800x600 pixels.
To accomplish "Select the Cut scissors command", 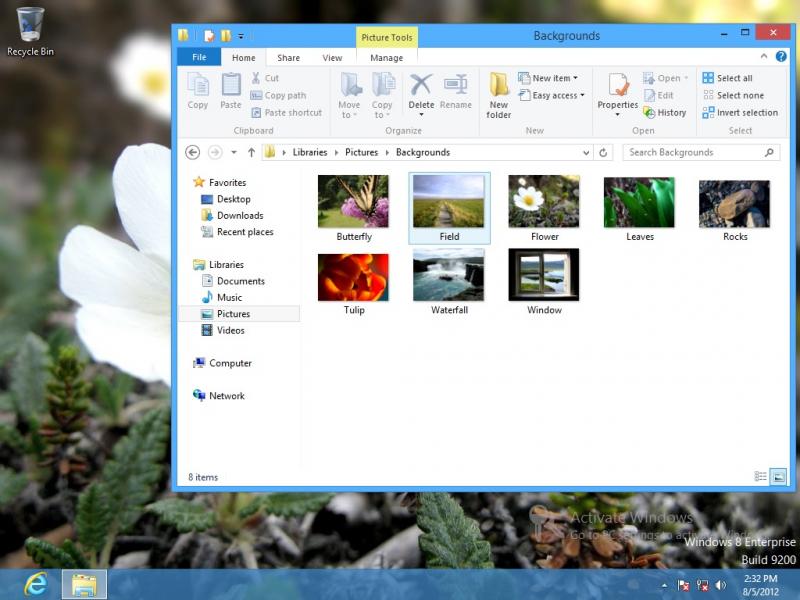I will click(x=265, y=78).
